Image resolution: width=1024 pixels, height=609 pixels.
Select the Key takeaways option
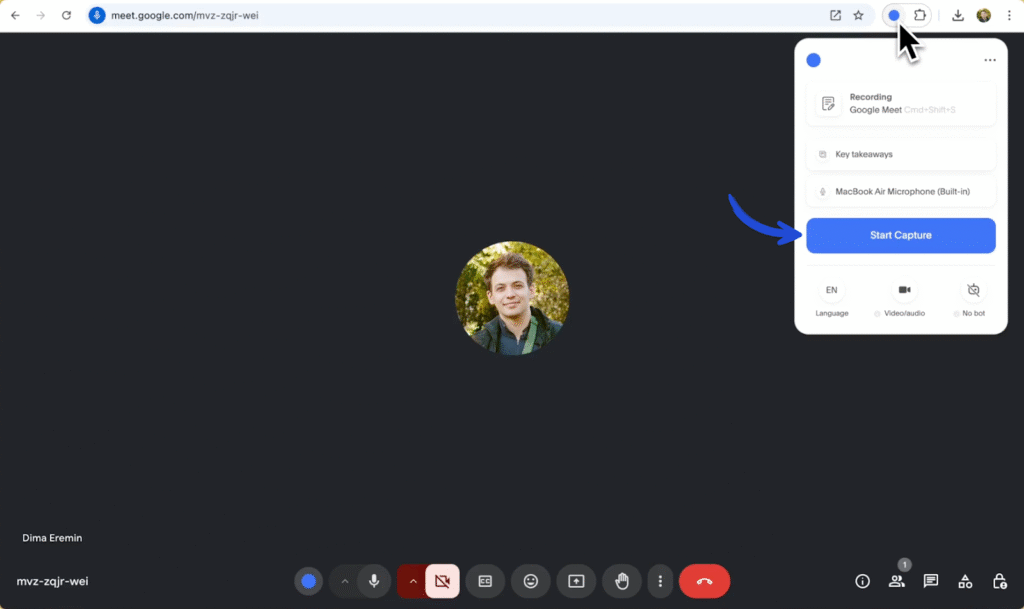(x=900, y=153)
